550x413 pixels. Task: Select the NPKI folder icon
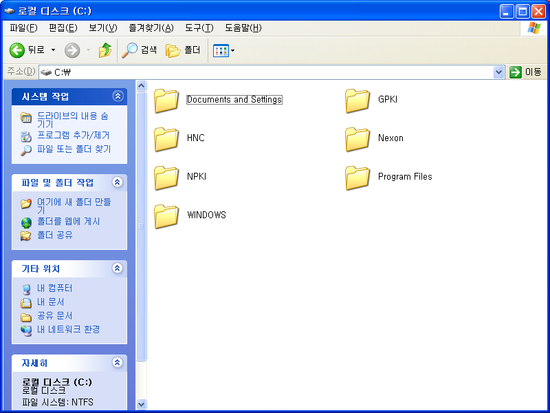(x=166, y=178)
